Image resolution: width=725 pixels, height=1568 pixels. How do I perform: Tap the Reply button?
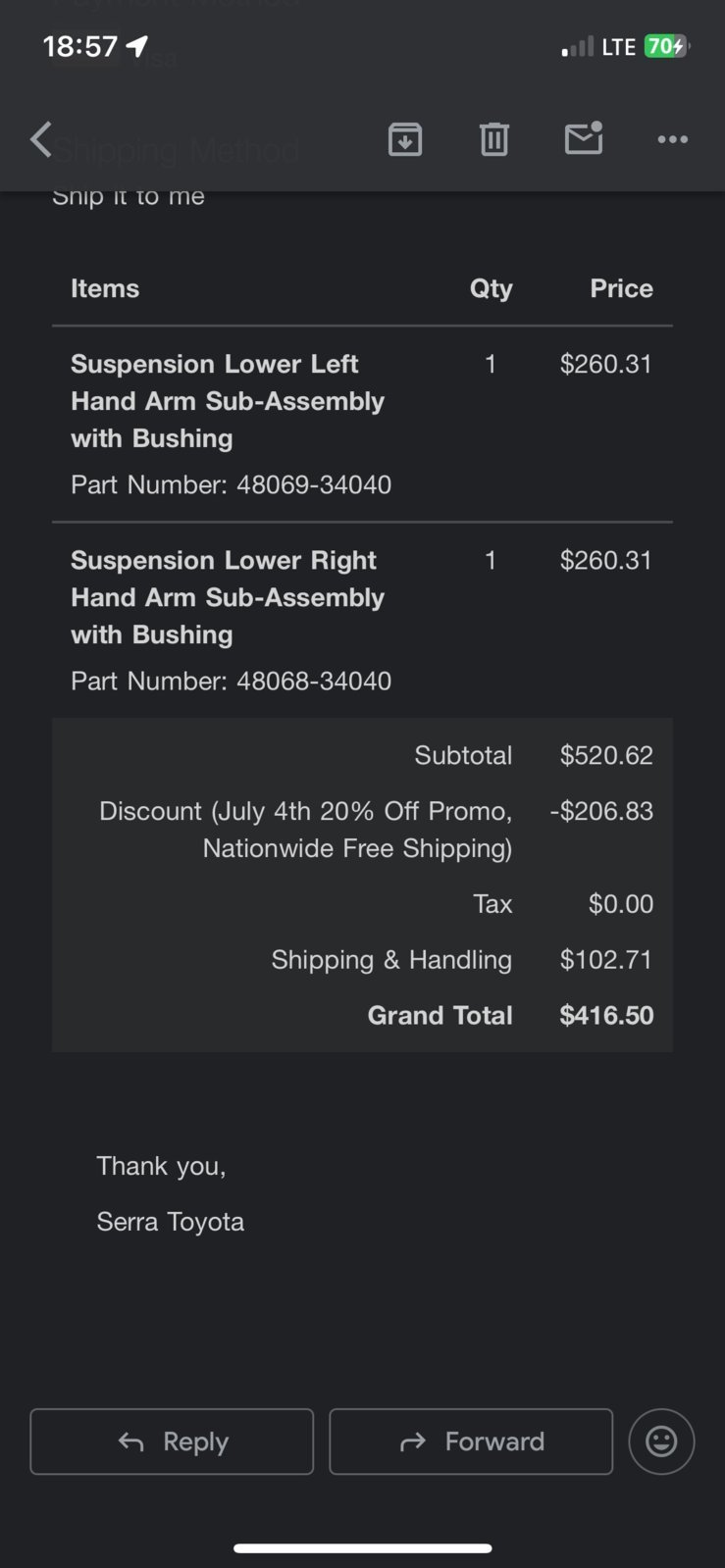pos(172,1442)
